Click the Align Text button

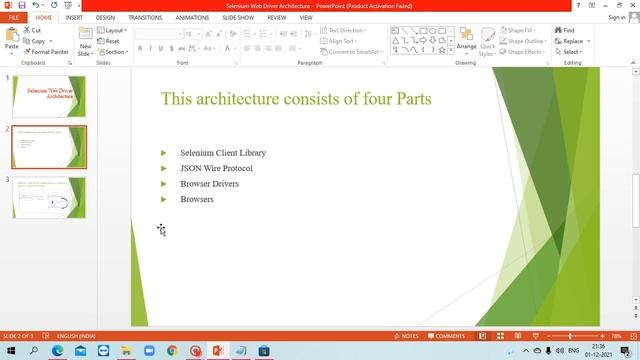click(x=338, y=41)
